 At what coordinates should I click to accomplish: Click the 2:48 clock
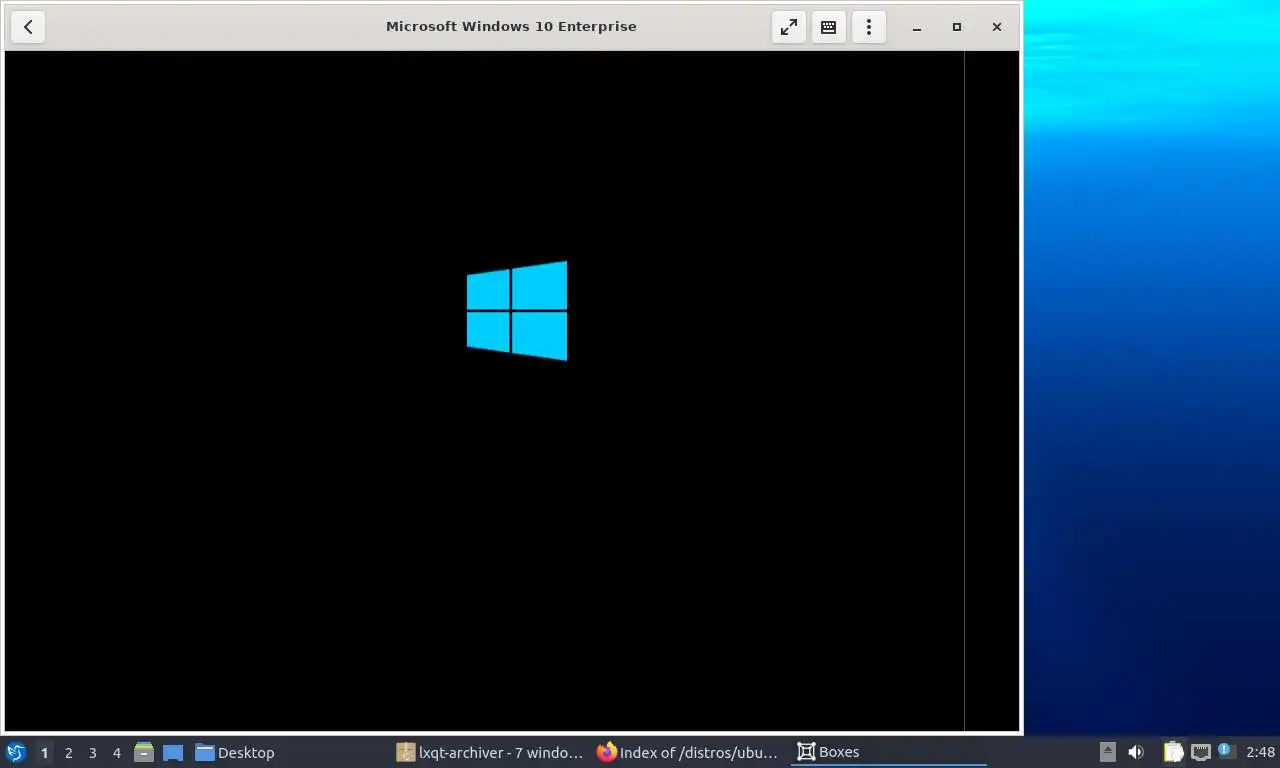[x=1261, y=752]
